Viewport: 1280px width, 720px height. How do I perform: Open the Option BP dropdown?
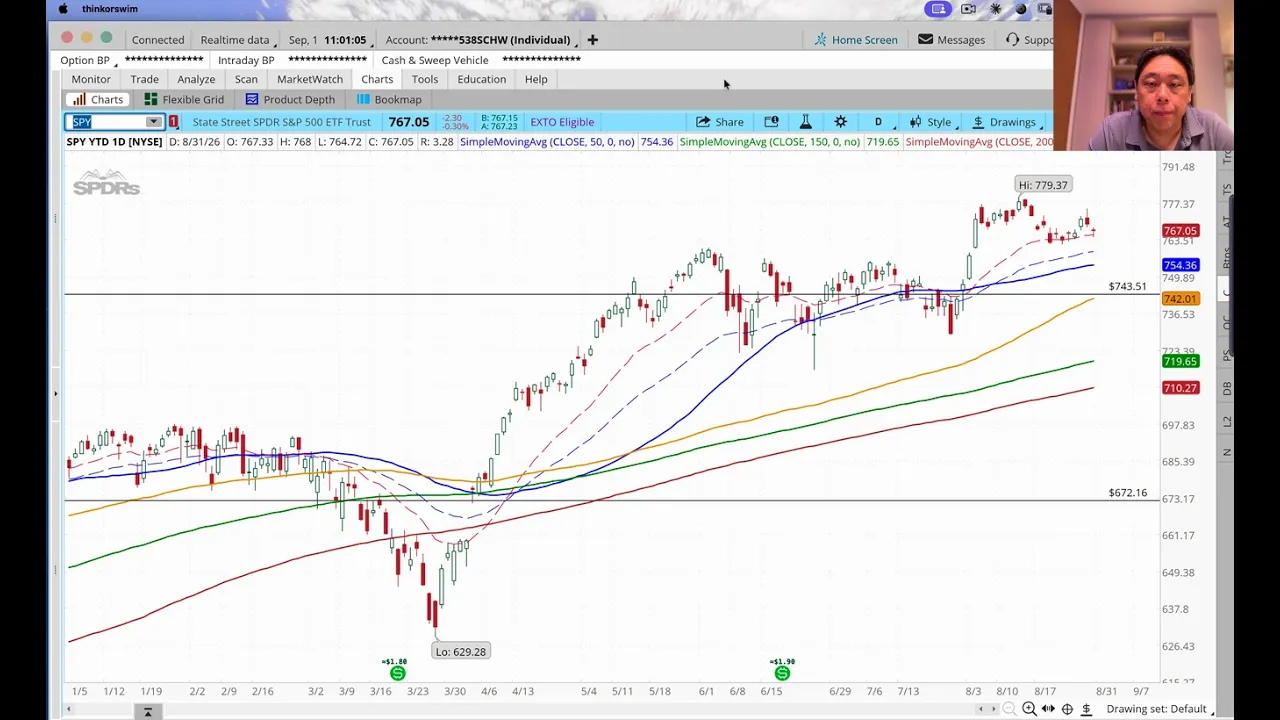[x=88, y=60]
